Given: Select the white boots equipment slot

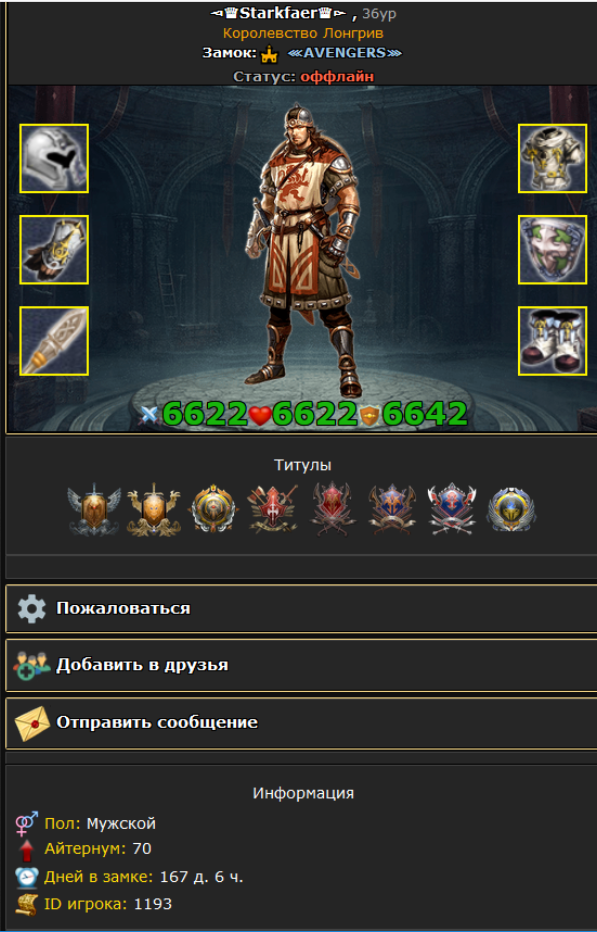Looking at the screenshot, I should 553,341.
